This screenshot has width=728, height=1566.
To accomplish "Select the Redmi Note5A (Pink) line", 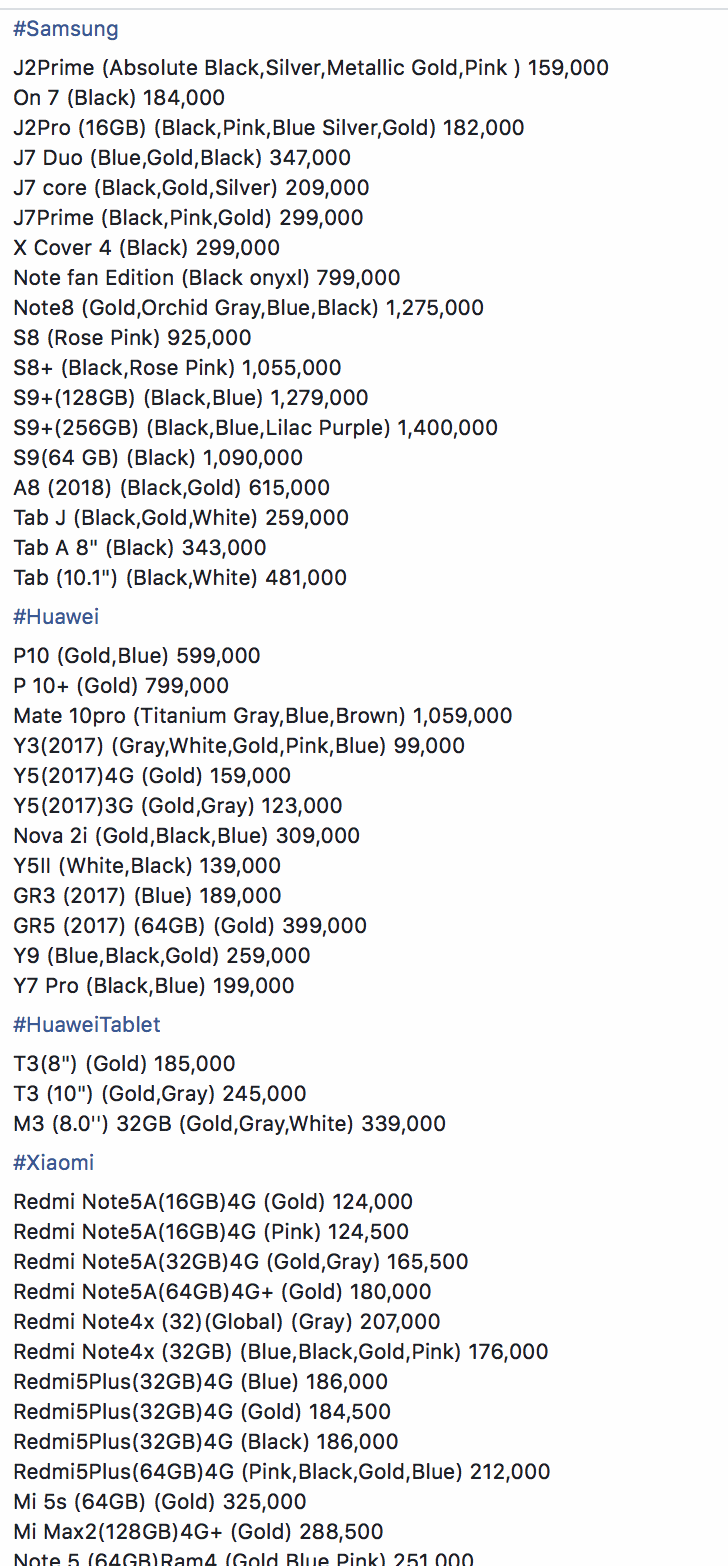I will [x=211, y=1232].
